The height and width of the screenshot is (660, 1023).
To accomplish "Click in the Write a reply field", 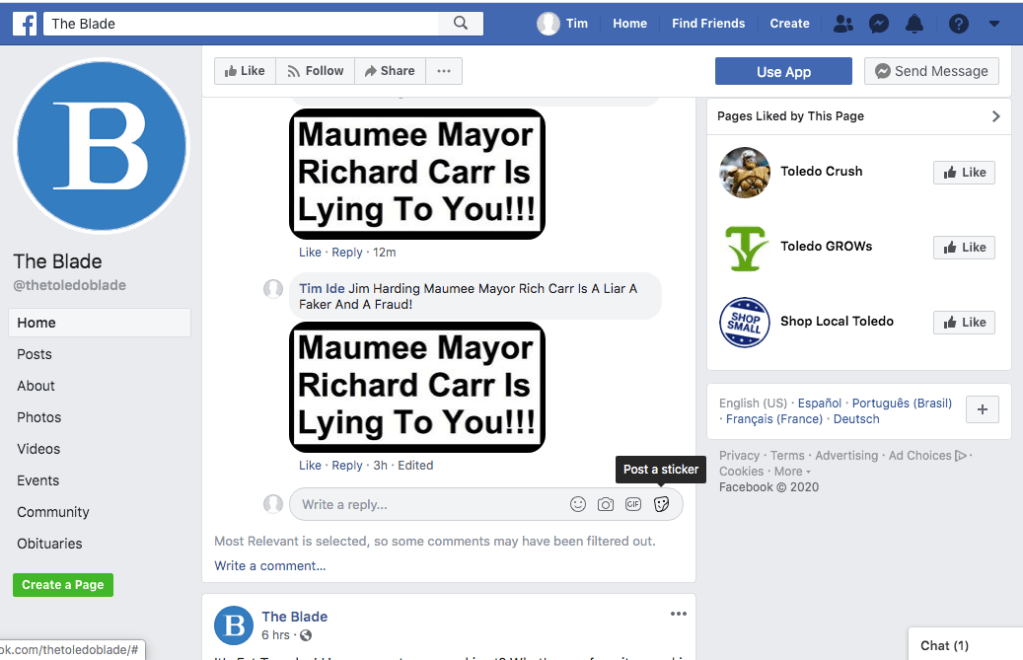I will coord(430,504).
